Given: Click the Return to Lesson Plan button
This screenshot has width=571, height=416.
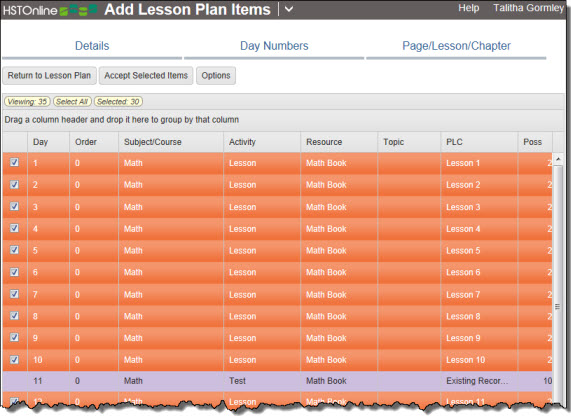Looking at the screenshot, I should pos(50,75).
